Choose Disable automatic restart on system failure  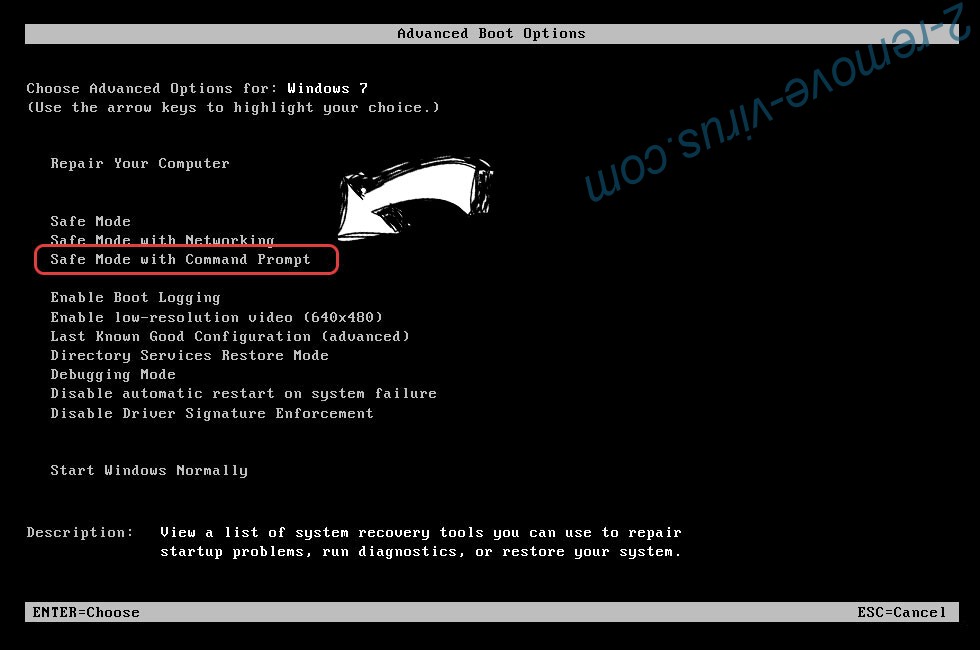244,394
